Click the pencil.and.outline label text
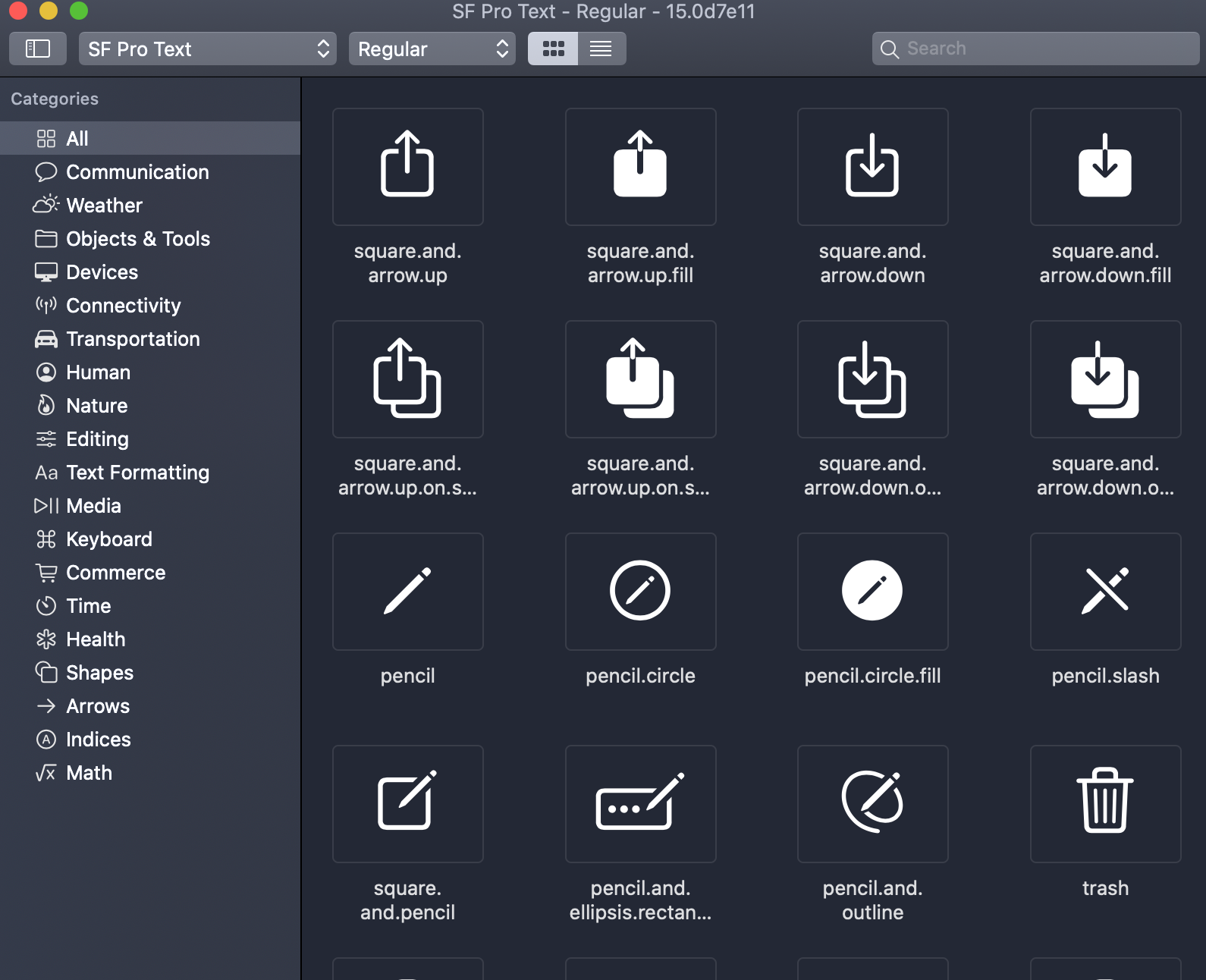 (x=873, y=900)
